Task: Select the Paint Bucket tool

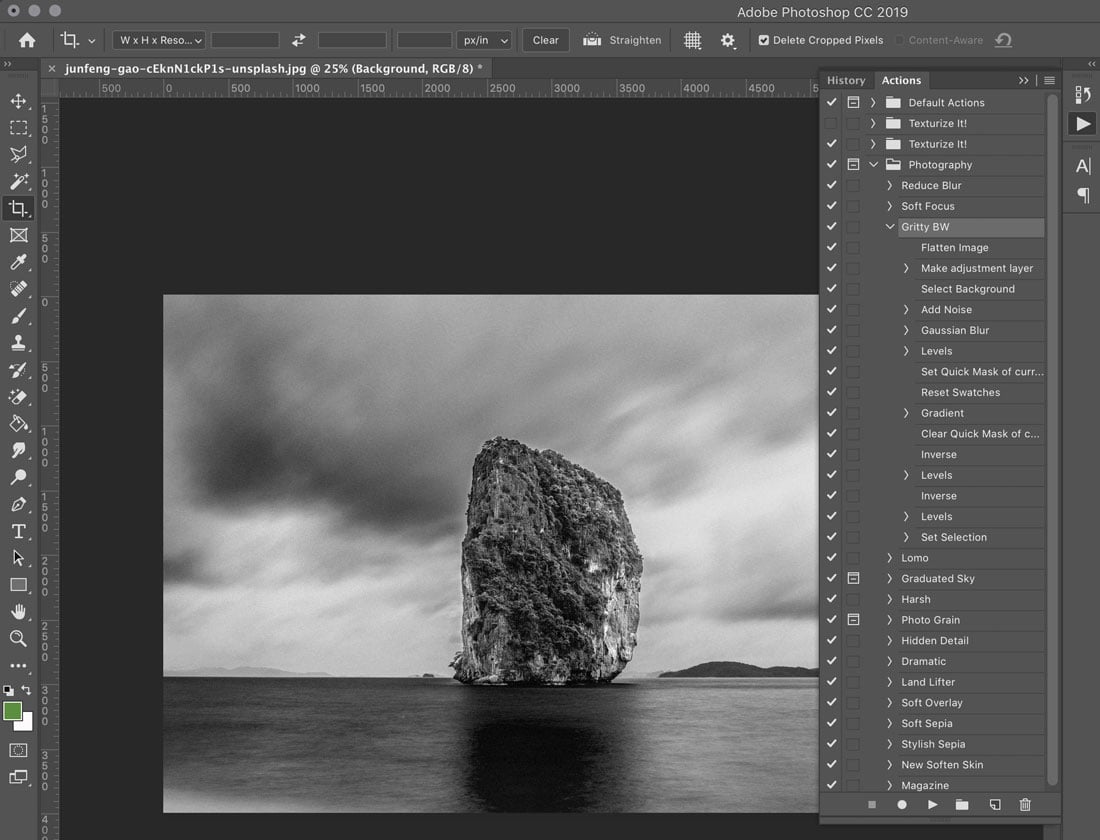Action: click(x=18, y=423)
